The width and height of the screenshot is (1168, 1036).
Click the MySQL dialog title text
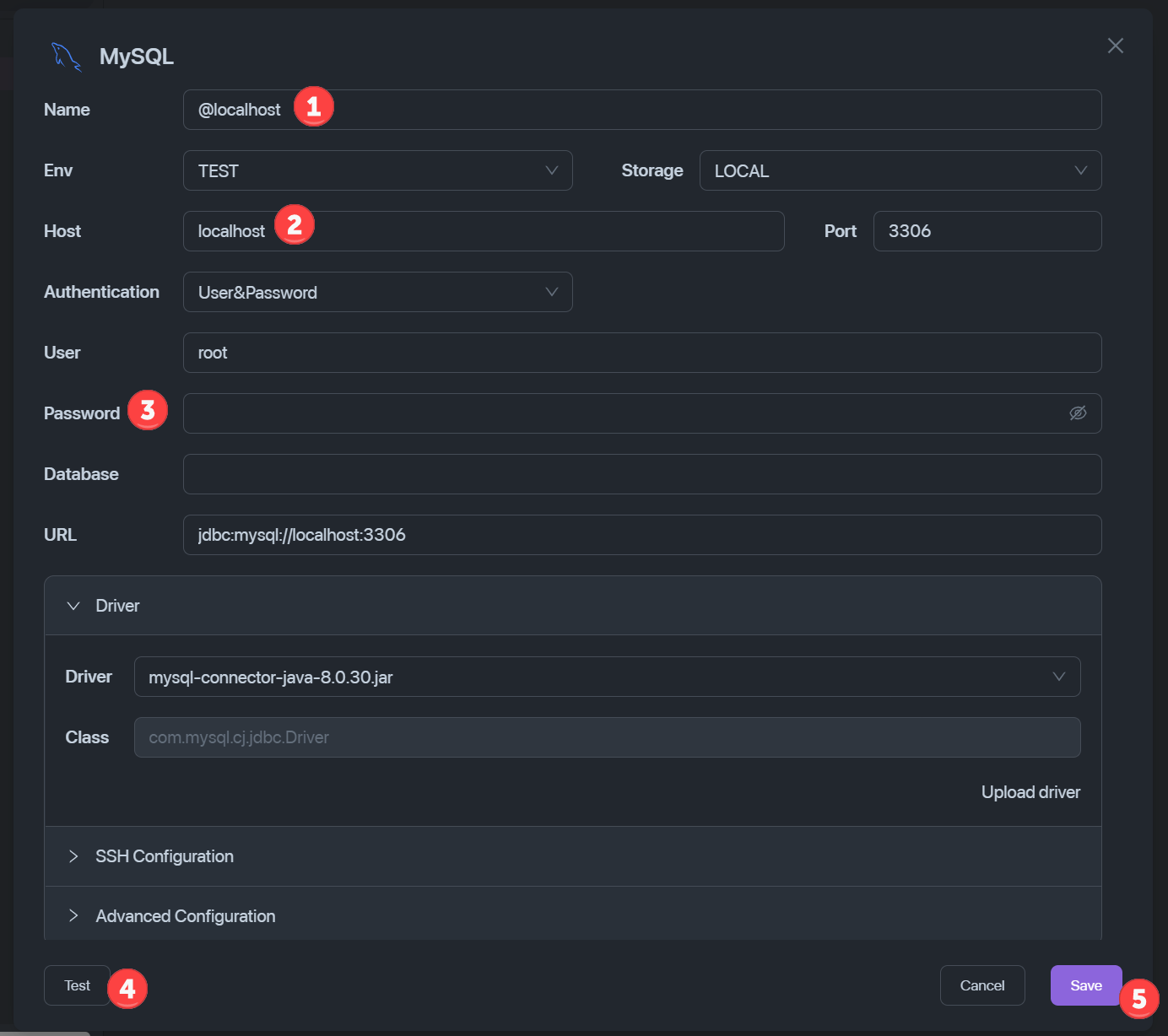(x=137, y=57)
